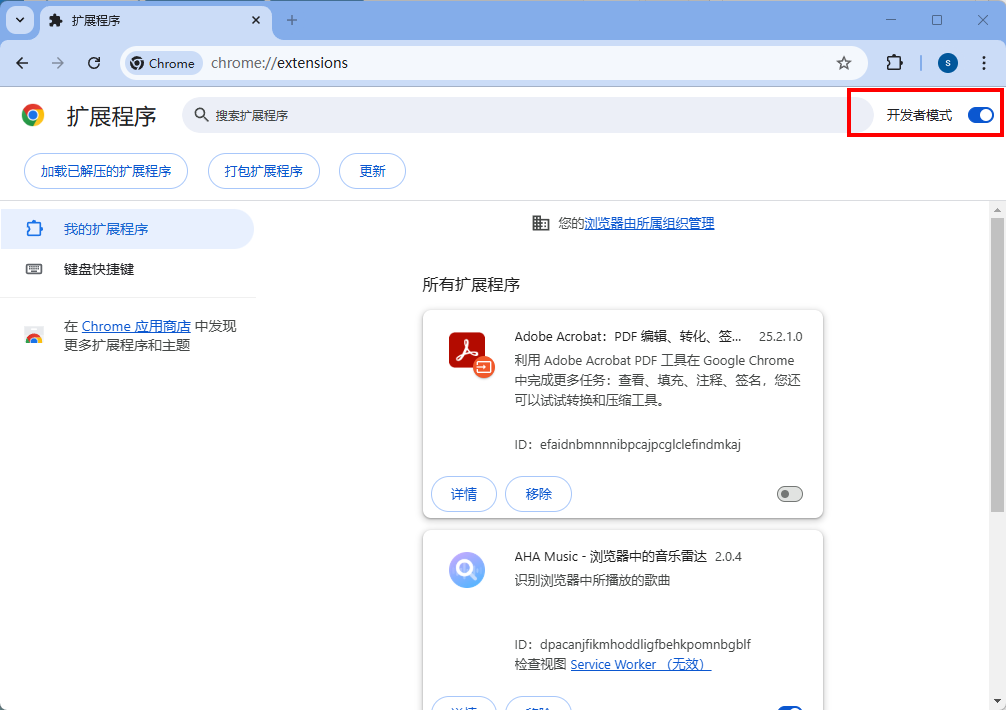This screenshot has height=710, width=1006.
Task: Click the vertical scrollbar thumb
Action: pos(997,364)
